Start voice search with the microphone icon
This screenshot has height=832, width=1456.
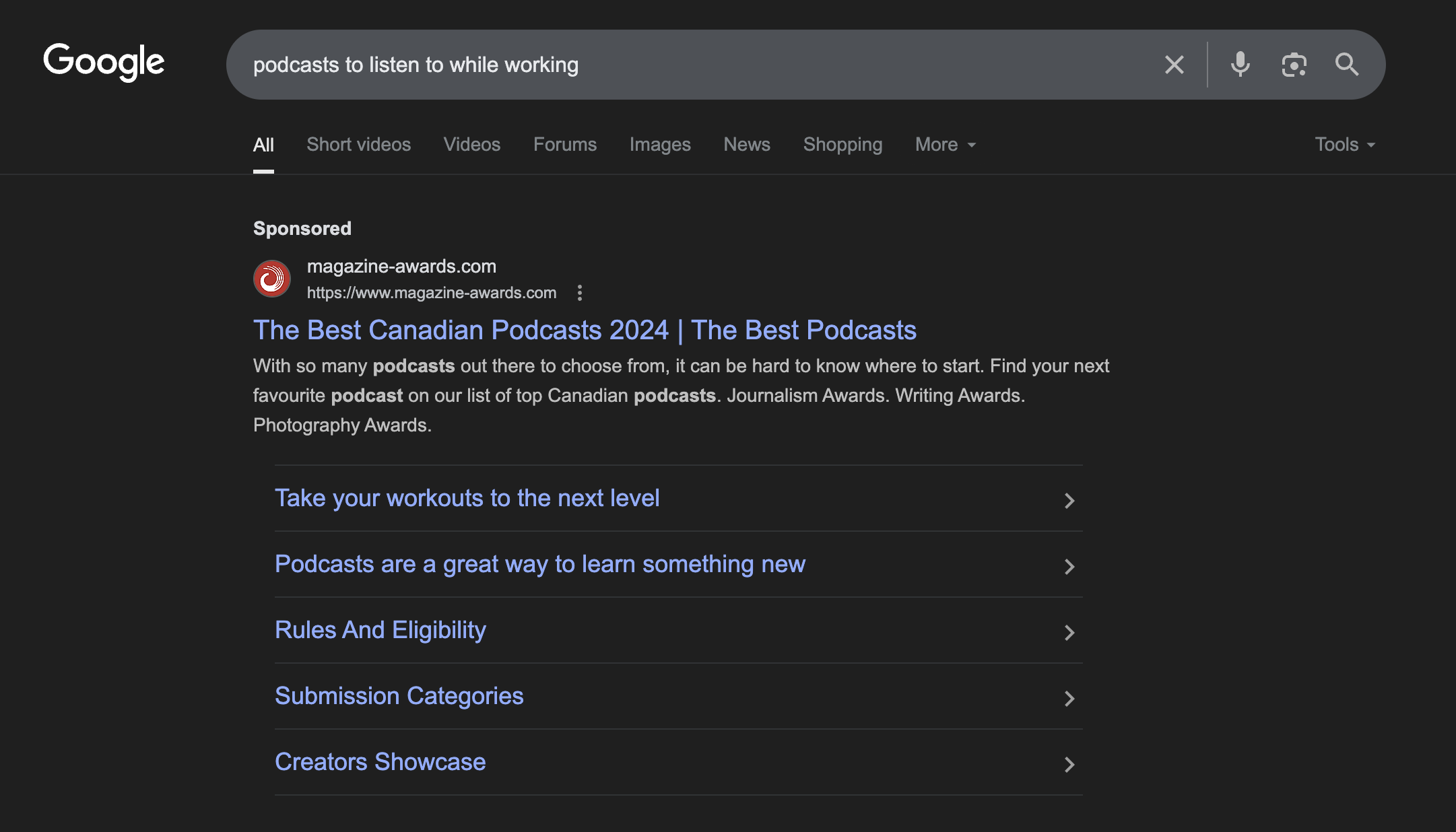(x=1240, y=65)
